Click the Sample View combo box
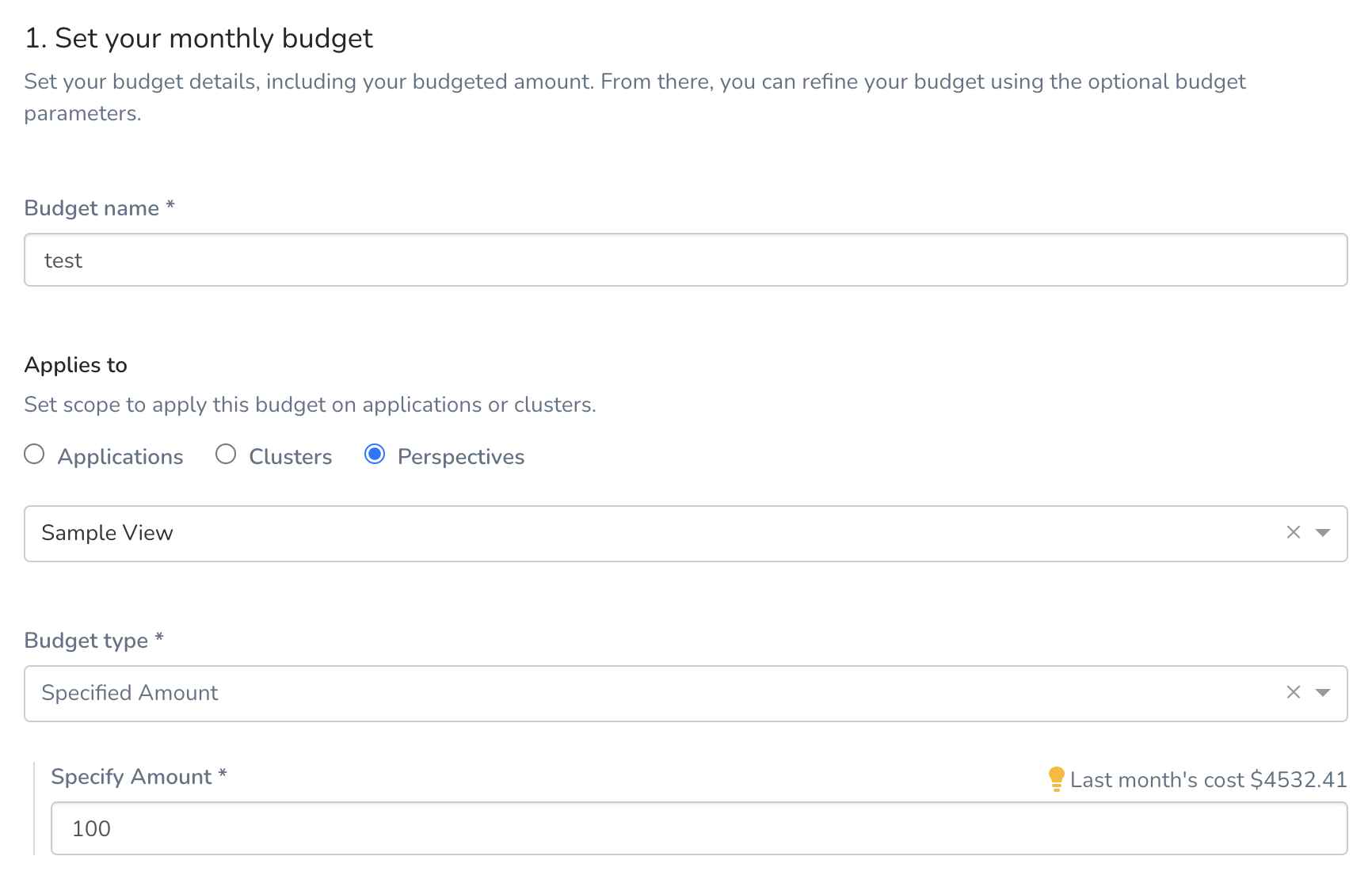This screenshot has width=1372, height=879. point(686,534)
